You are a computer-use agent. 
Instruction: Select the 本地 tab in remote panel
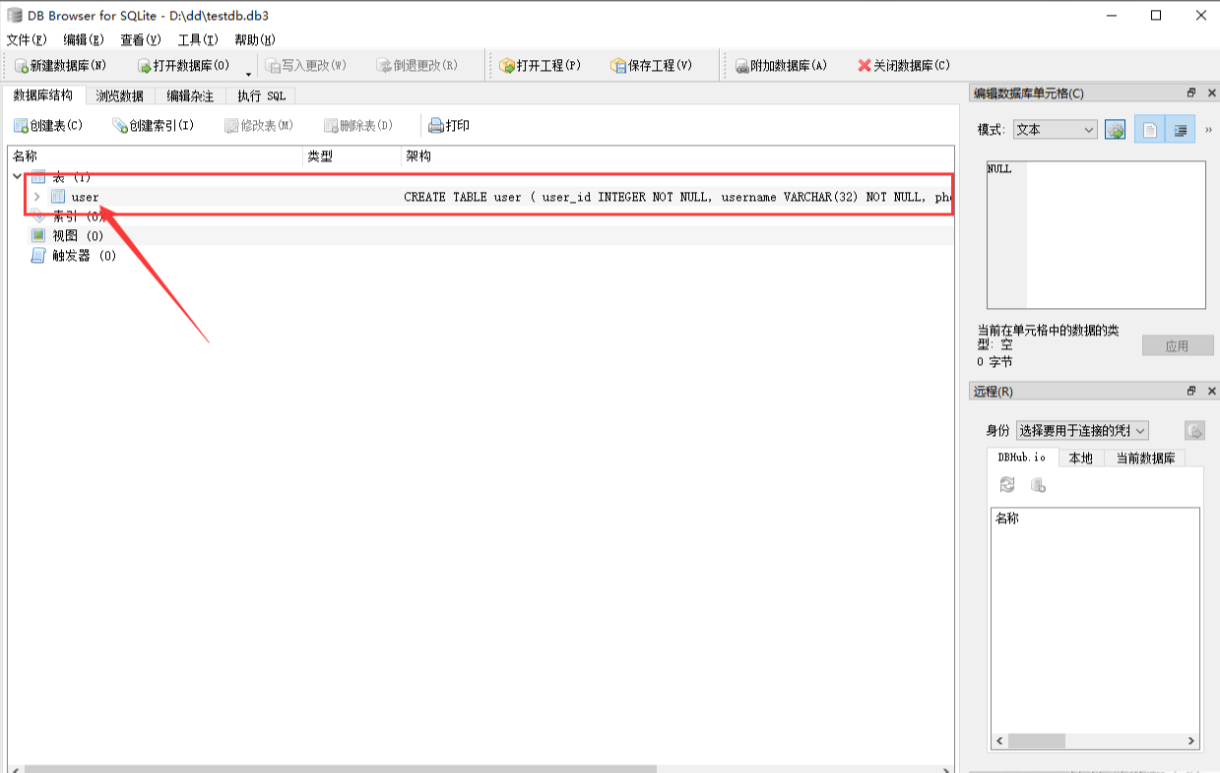1080,458
